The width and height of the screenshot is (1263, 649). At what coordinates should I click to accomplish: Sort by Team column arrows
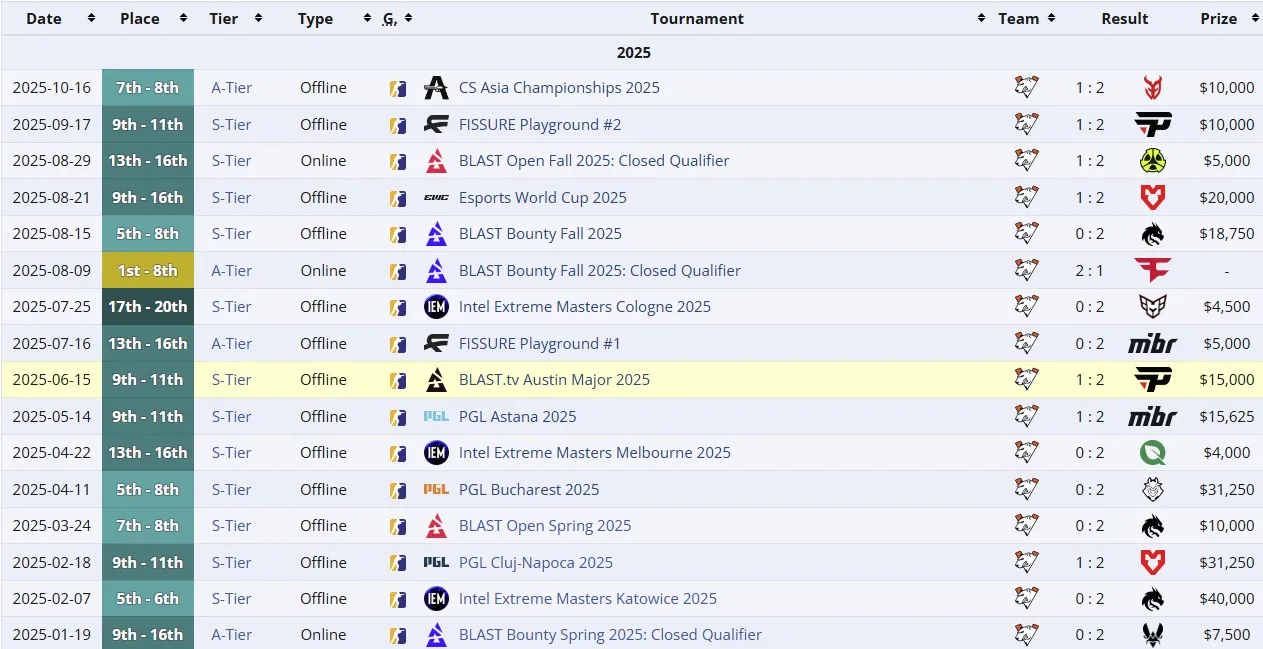pyautogui.click(x=1050, y=18)
